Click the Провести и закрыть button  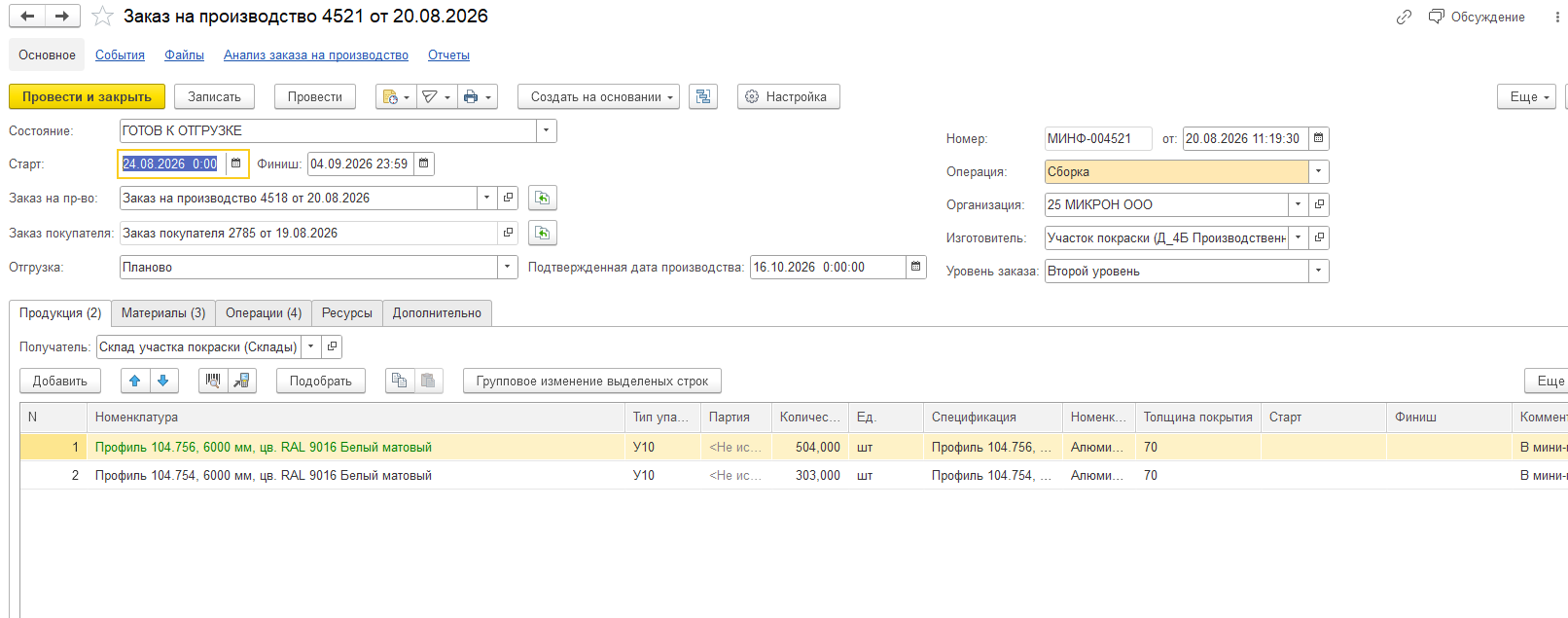point(87,97)
